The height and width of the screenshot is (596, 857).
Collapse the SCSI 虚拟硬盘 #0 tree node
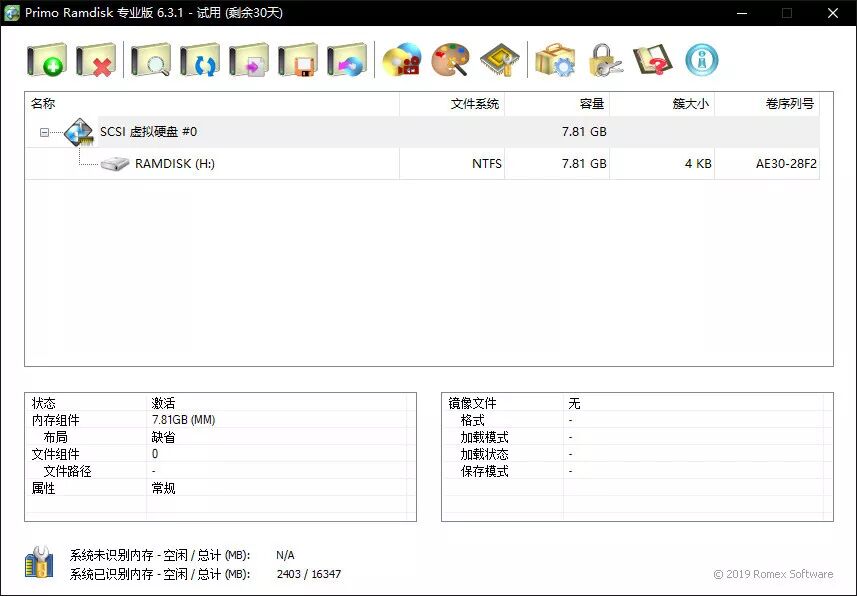click(x=44, y=132)
